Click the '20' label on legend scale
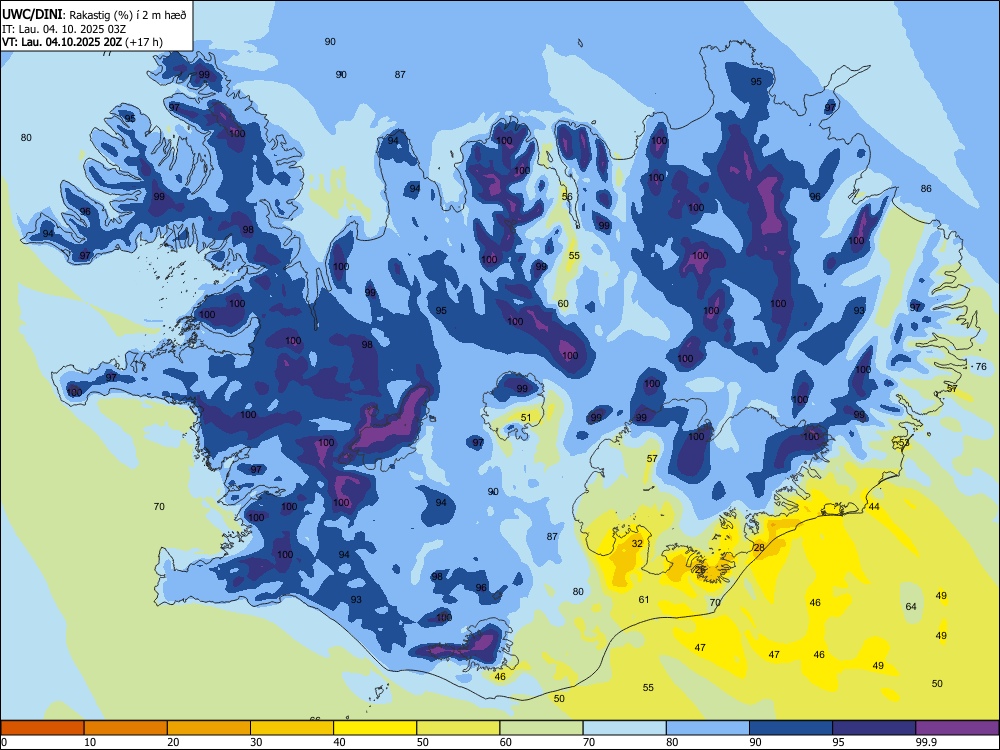 173,742
